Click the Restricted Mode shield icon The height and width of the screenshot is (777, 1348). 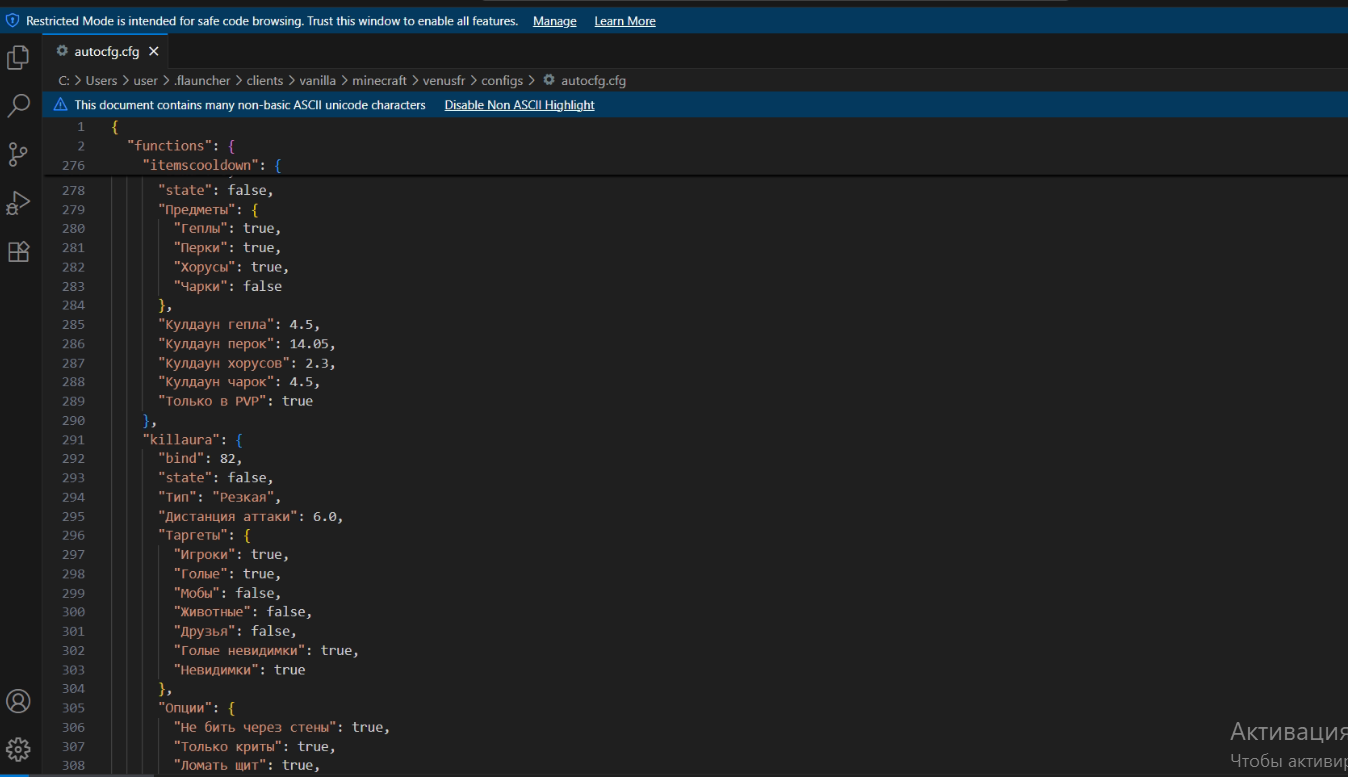click(x=12, y=21)
